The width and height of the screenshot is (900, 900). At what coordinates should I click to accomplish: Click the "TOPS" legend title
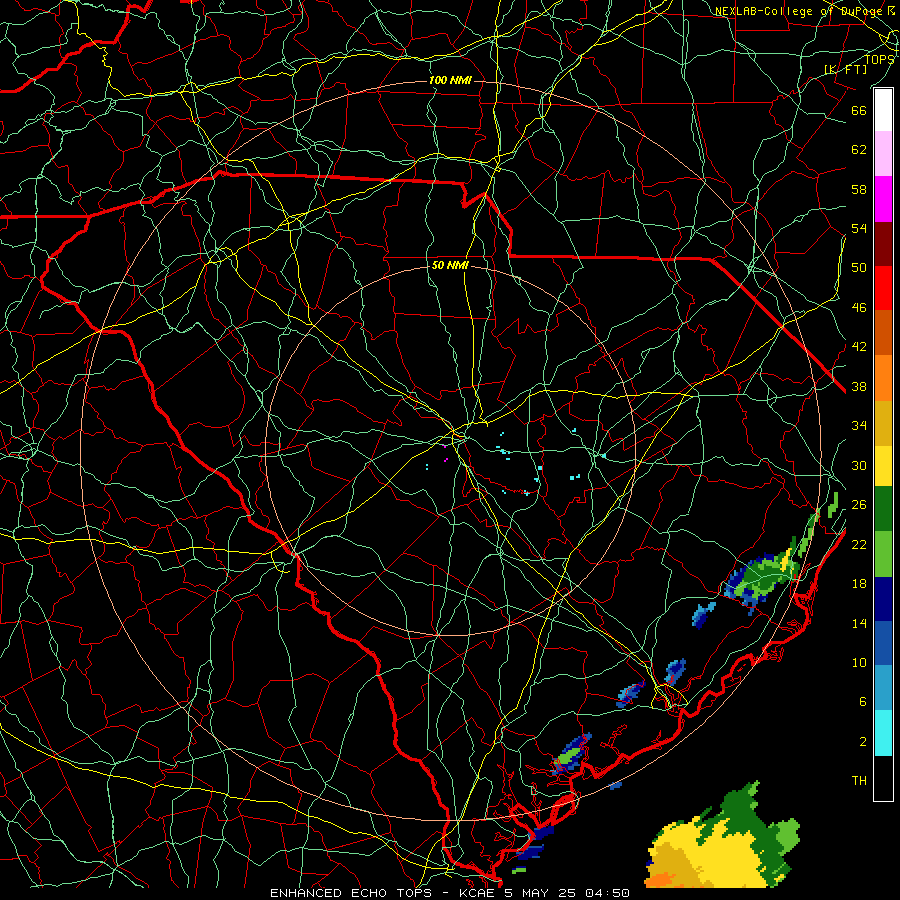tap(879, 59)
